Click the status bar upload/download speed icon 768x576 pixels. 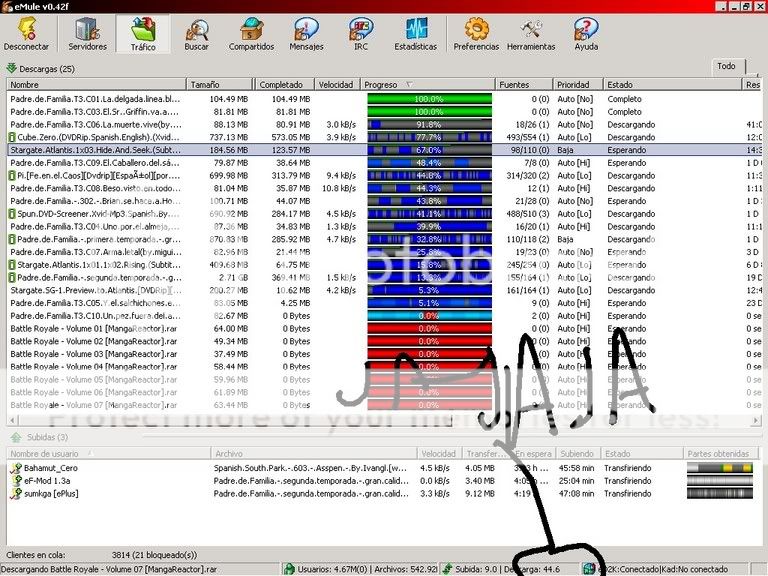(x=447, y=569)
